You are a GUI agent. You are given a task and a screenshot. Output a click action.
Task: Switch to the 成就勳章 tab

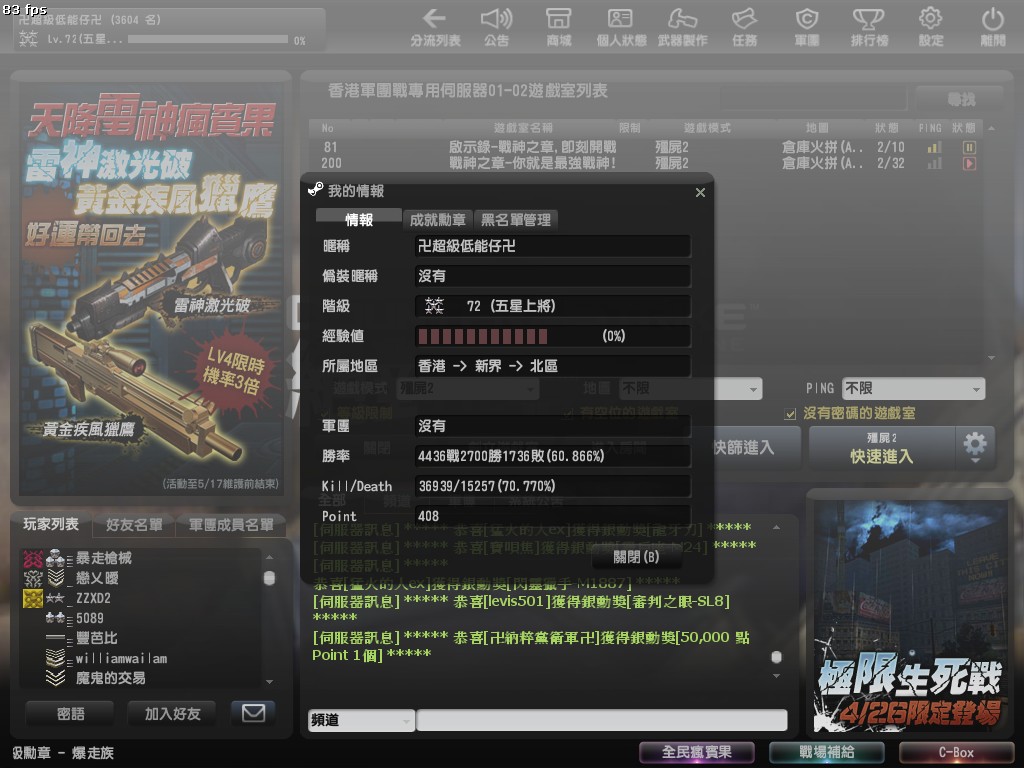tap(438, 219)
